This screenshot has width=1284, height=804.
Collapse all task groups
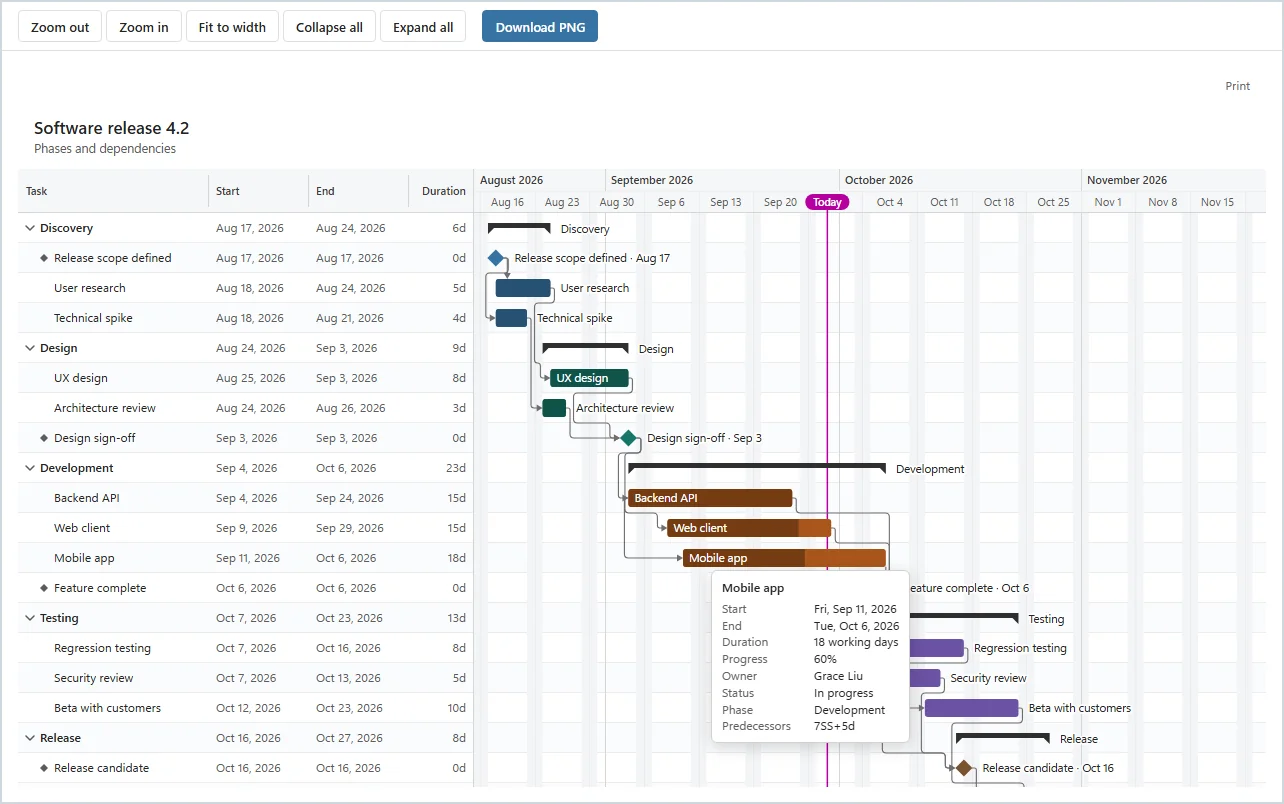(x=329, y=27)
